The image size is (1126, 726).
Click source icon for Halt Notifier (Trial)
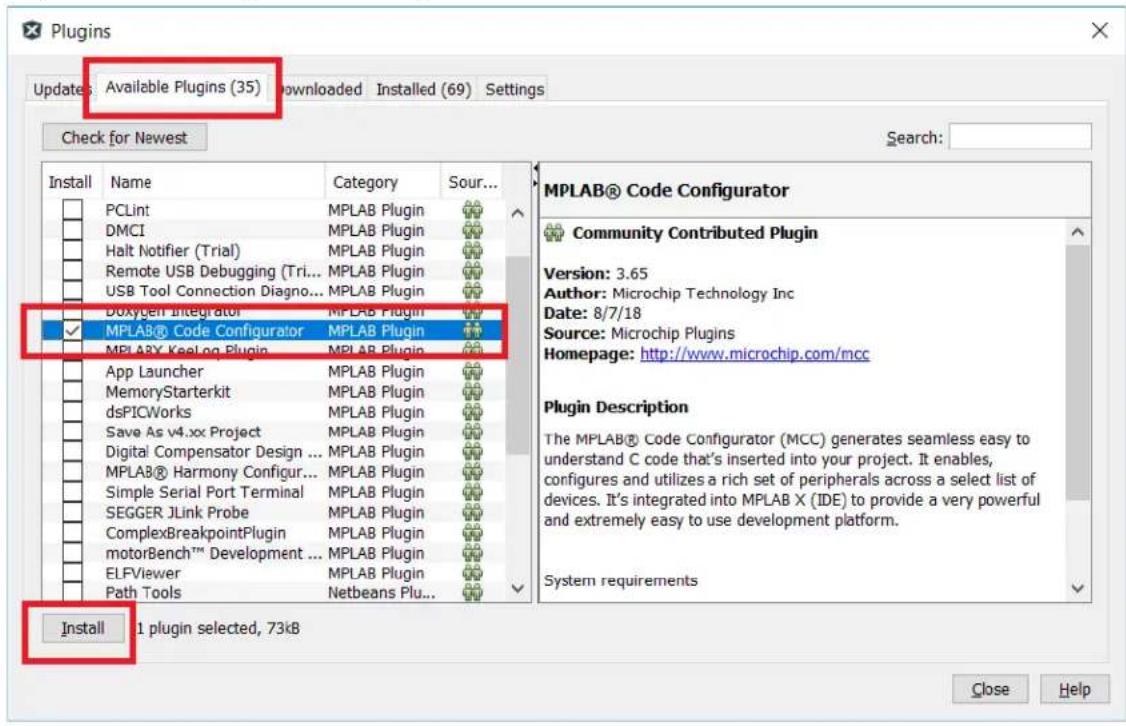(x=473, y=251)
